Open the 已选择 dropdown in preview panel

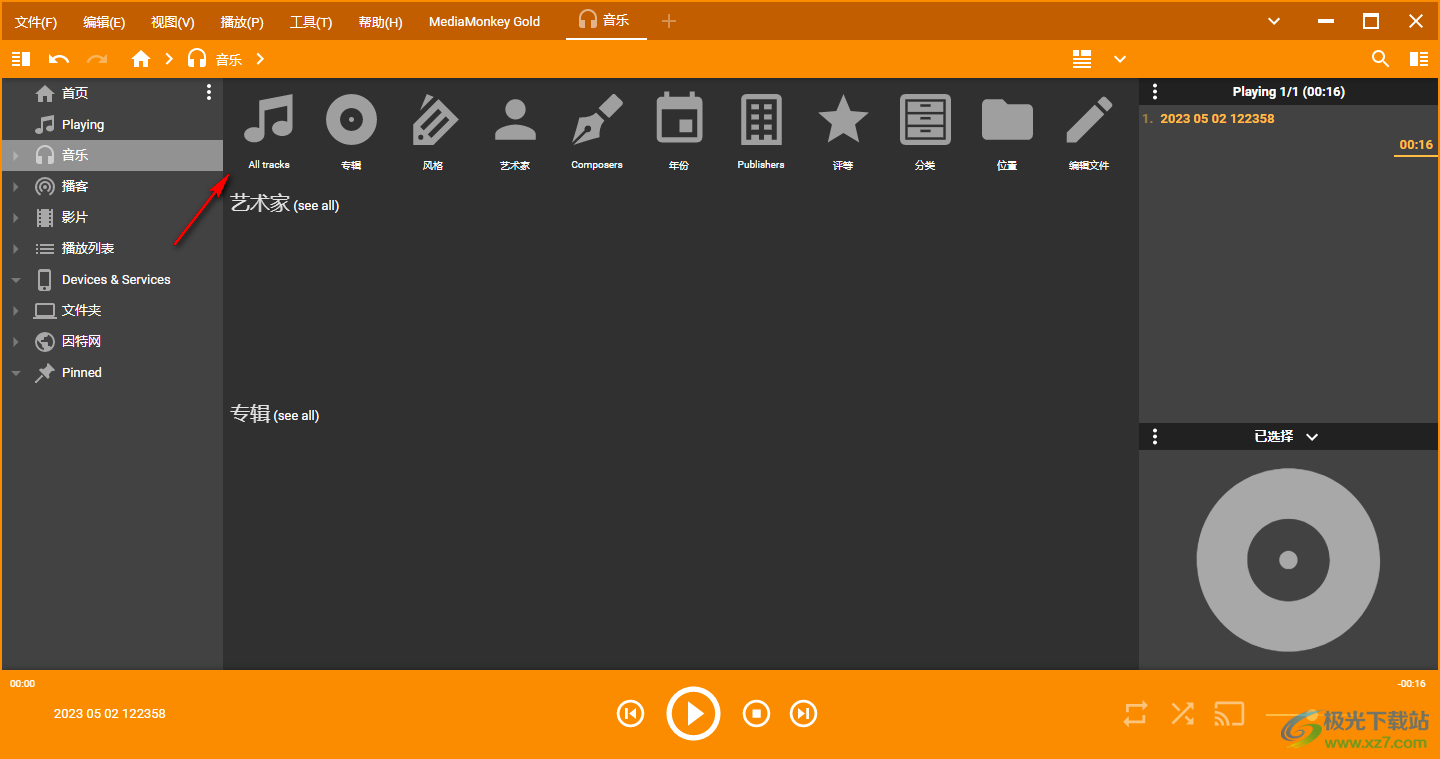[1312, 437]
